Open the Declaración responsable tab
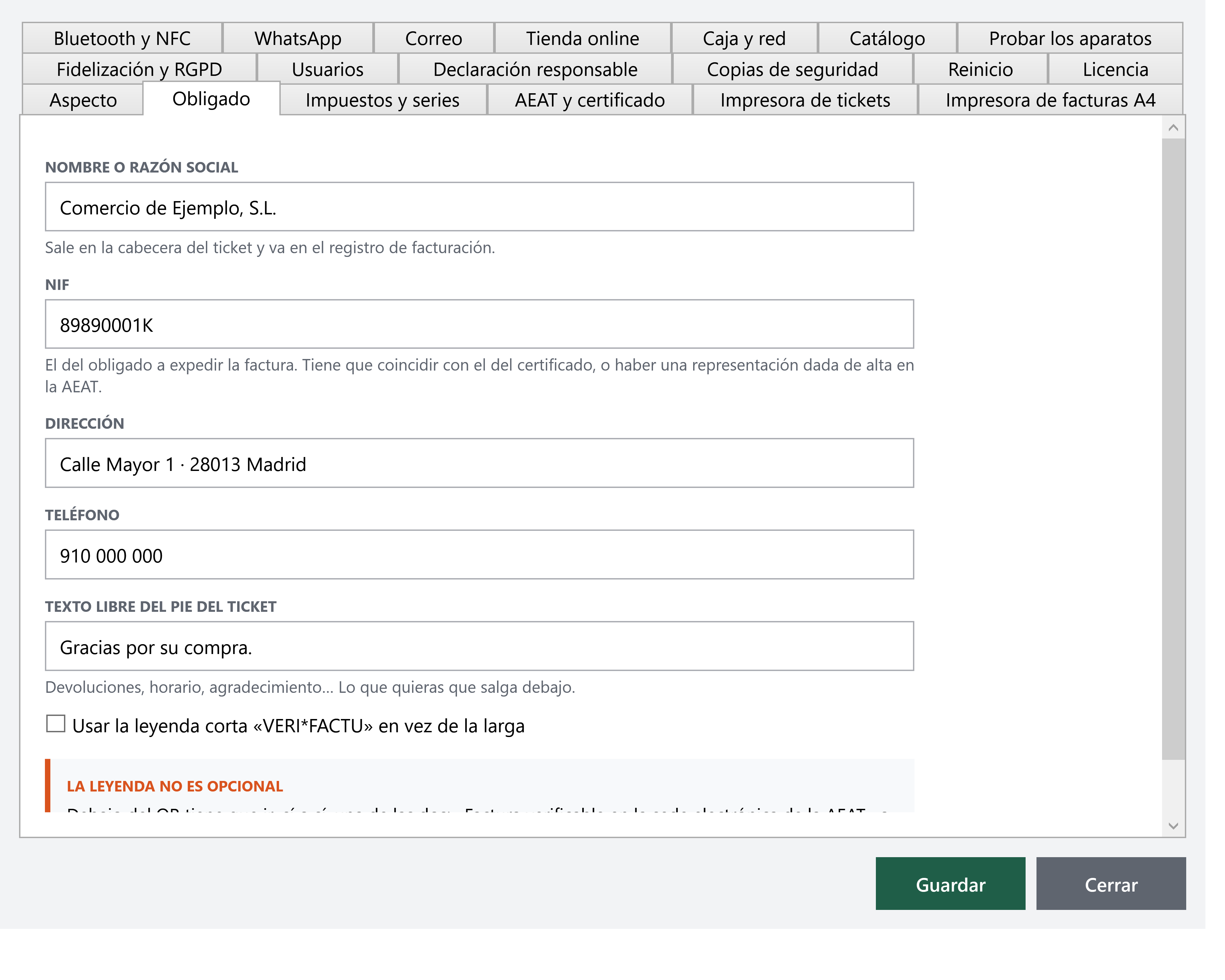1225x980 pixels. [x=535, y=69]
